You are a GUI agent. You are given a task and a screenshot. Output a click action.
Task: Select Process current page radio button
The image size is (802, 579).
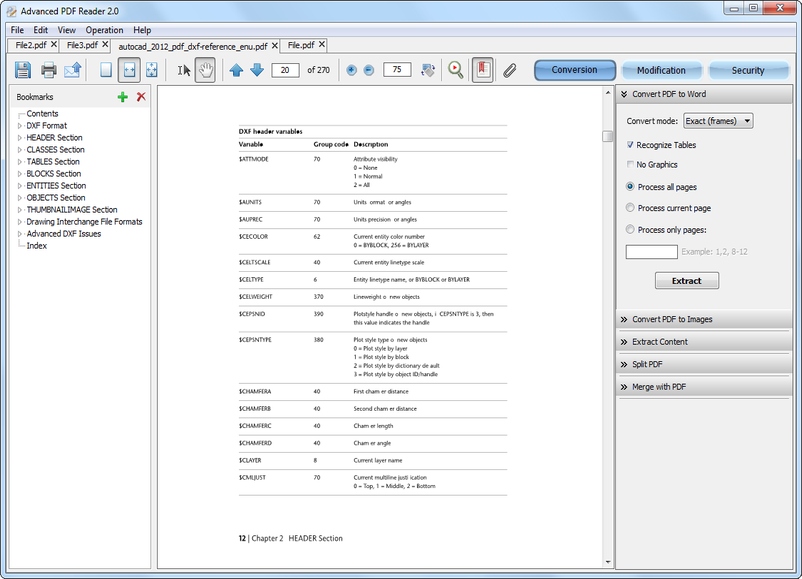(x=630, y=208)
